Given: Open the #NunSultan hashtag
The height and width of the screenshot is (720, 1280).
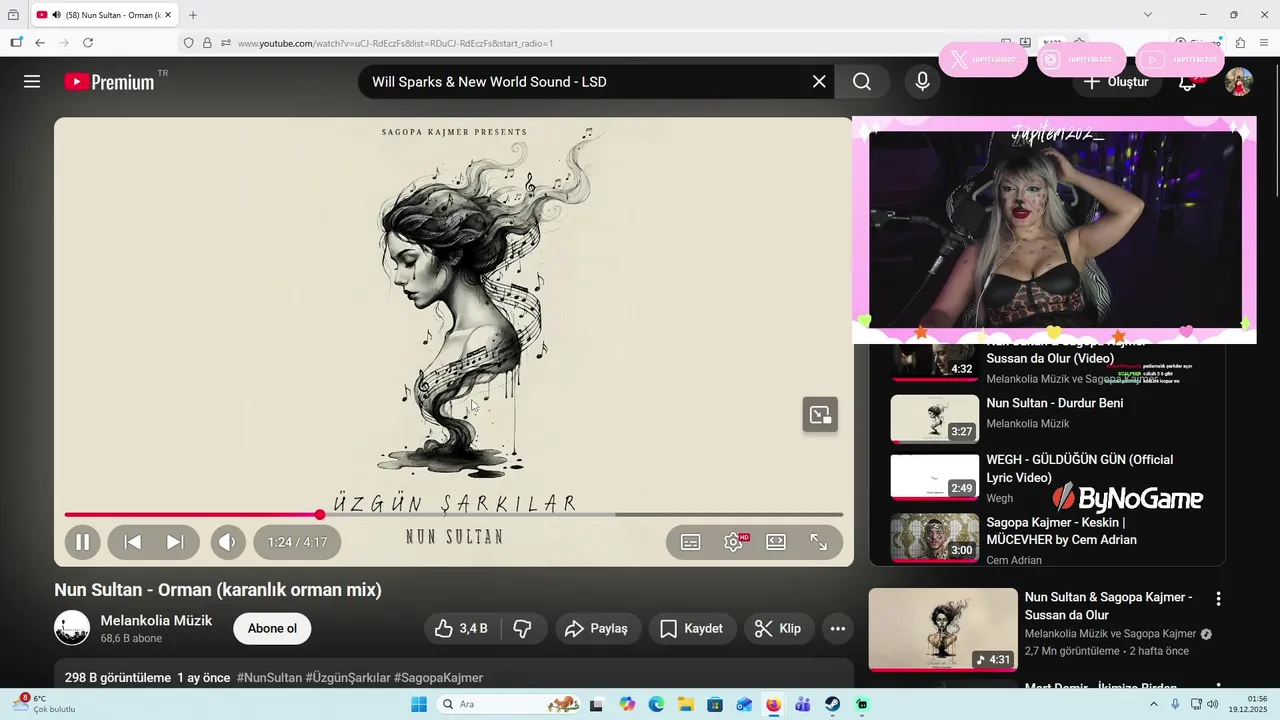Looking at the screenshot, I should (x=269, y=678).
